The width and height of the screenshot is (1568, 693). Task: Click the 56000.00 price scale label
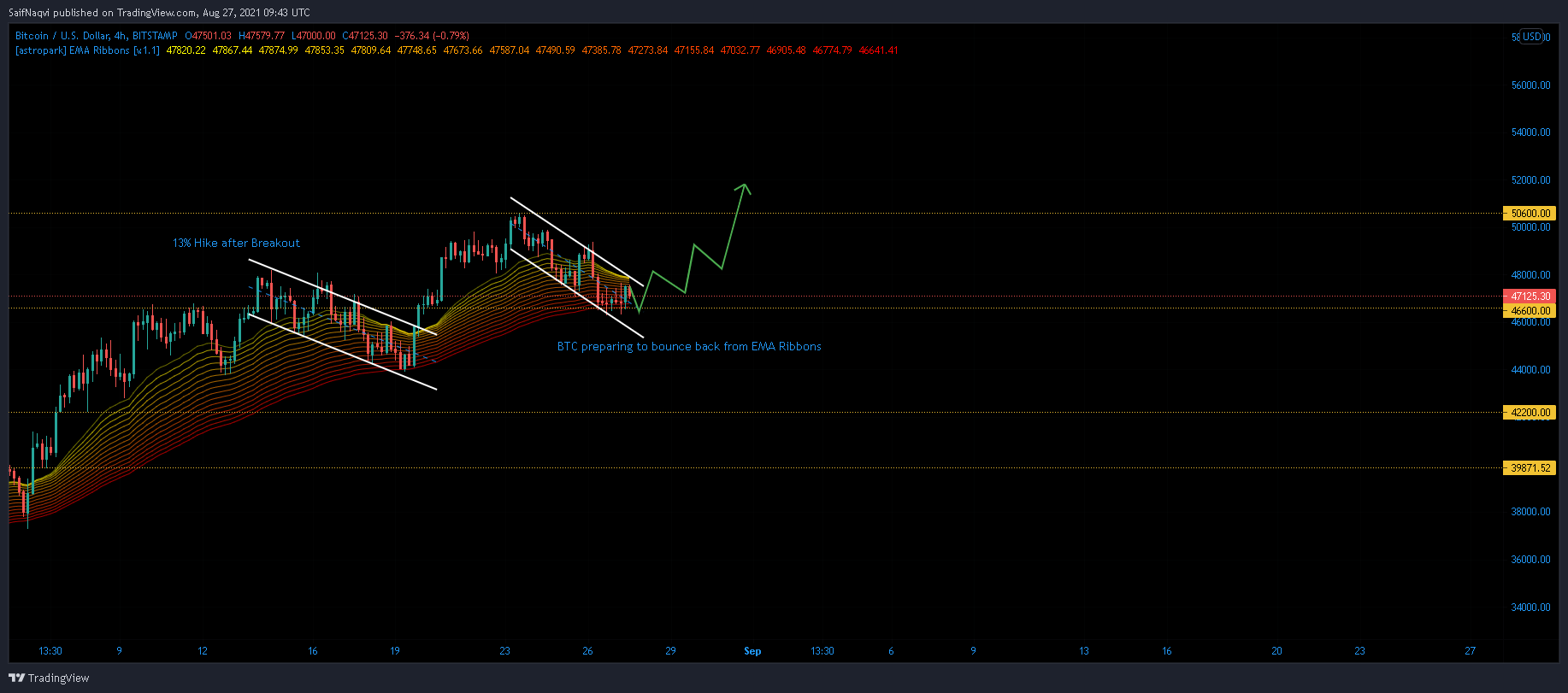(1530, 85)
